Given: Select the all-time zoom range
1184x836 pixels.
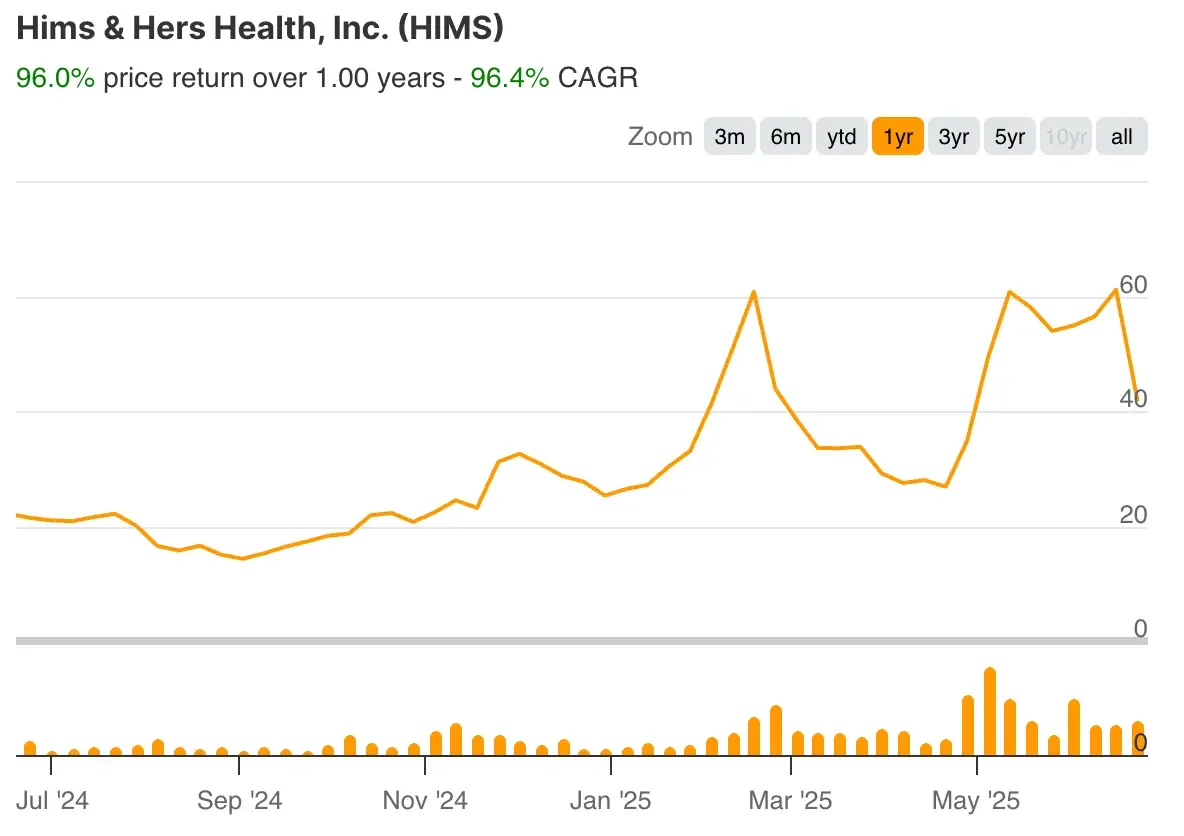Looking at the screenshot, I should [1121, 136].
